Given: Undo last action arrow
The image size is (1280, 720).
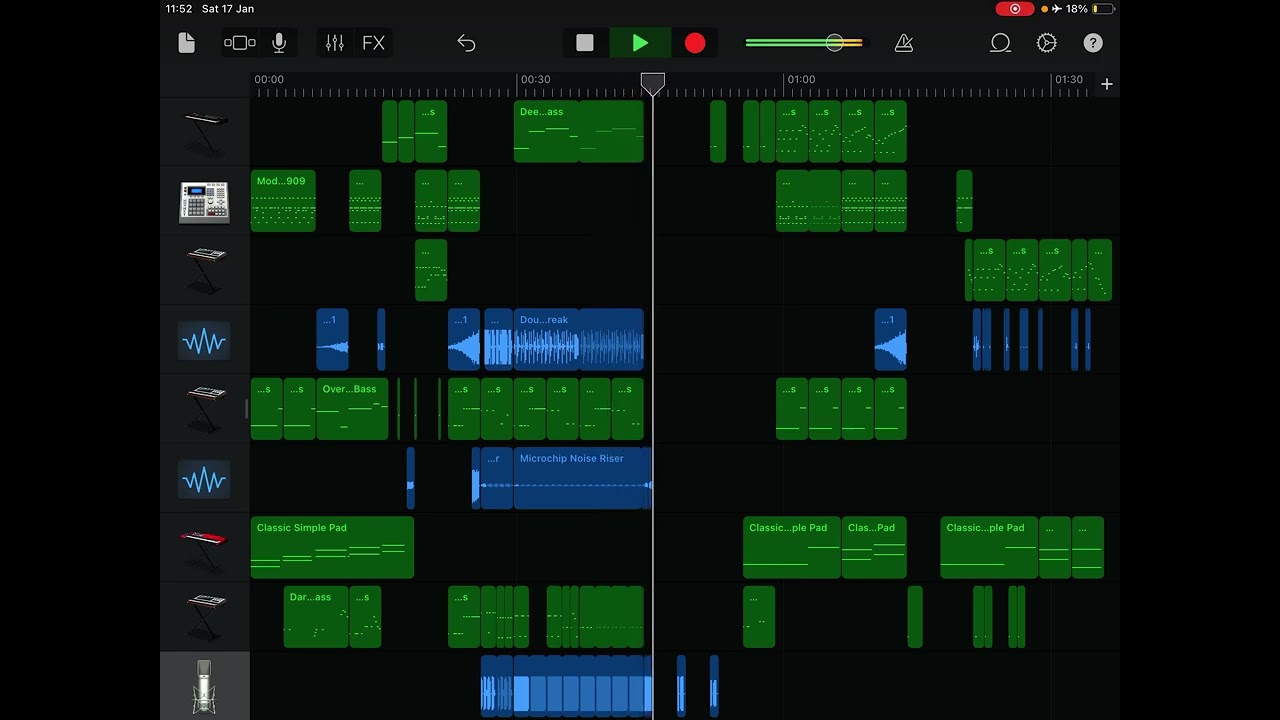Looking at the screenshot, I should [x=466, y=43].
